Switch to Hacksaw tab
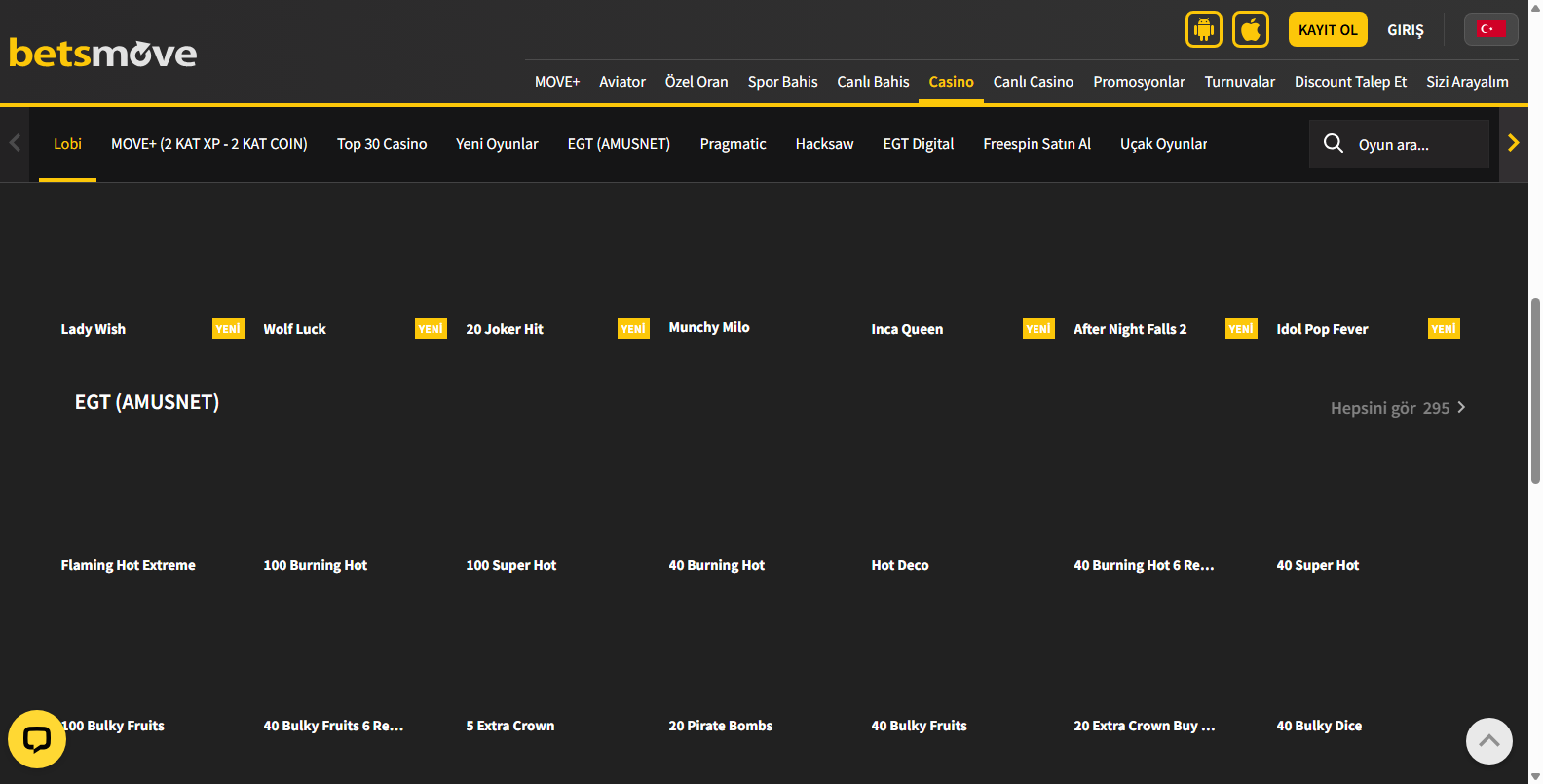The width and height of the screenshot is (1543, 784). (825, 144)
